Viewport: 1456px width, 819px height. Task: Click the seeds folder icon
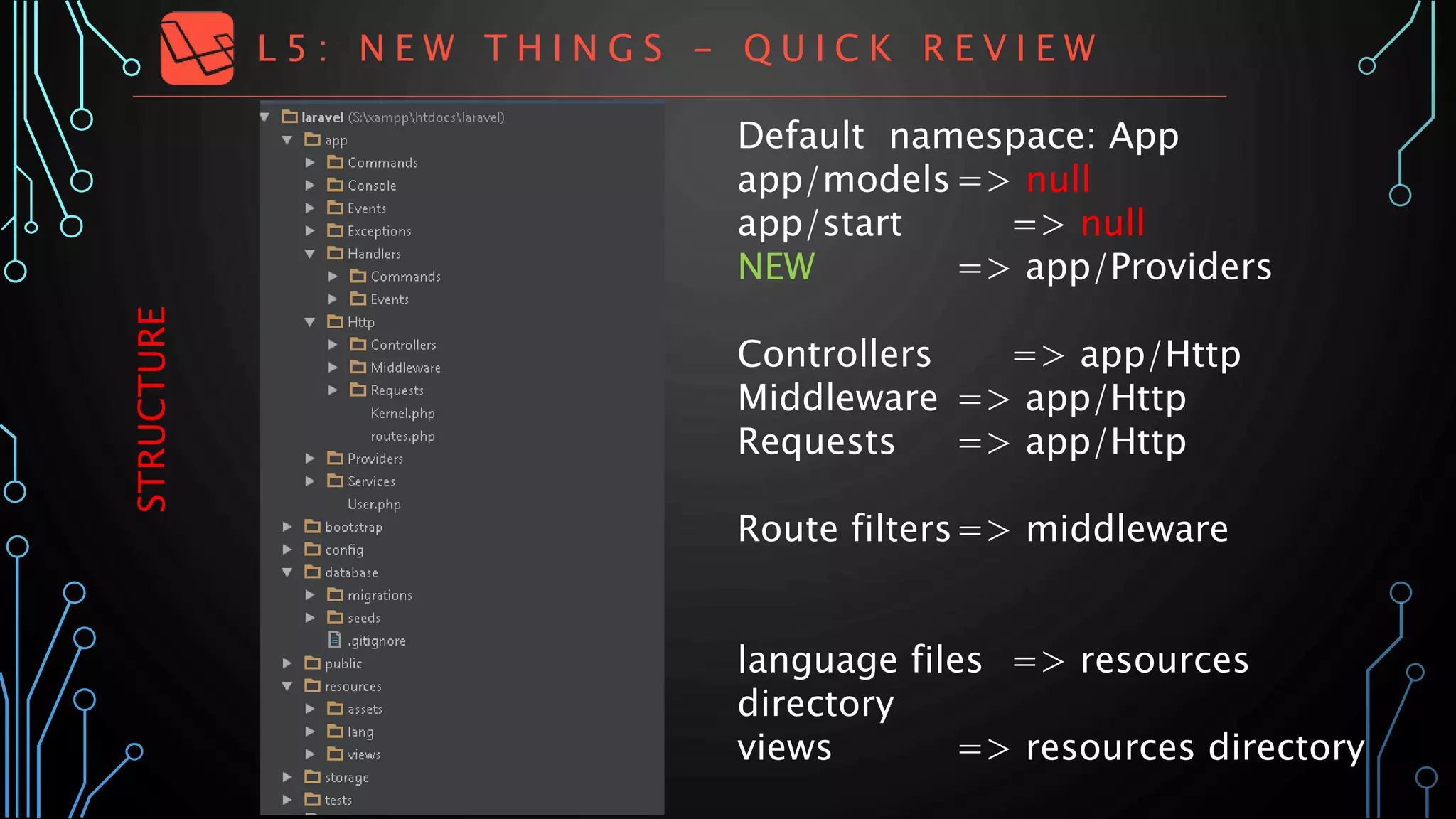tap(335, 617)
